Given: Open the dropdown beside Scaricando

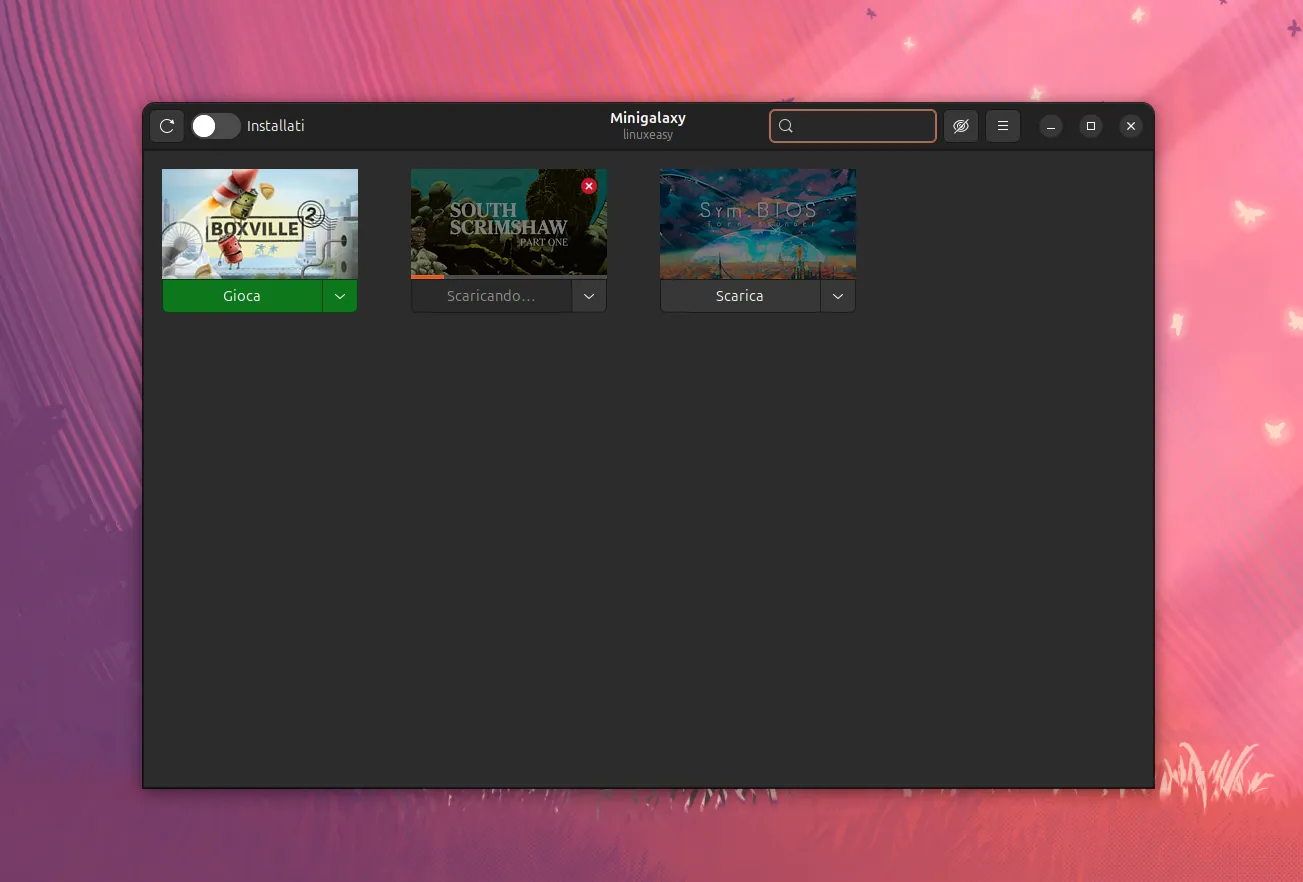Looking at the screenshot, I should click(589, 296).
